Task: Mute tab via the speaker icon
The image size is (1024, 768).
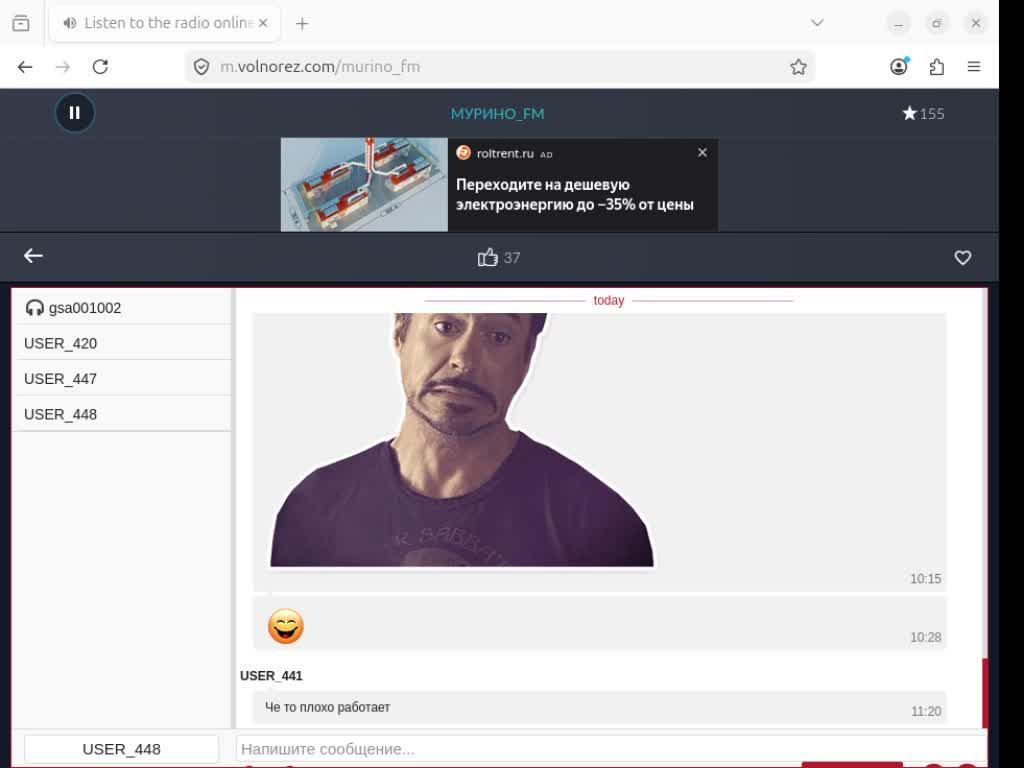Action: (69, 23)
